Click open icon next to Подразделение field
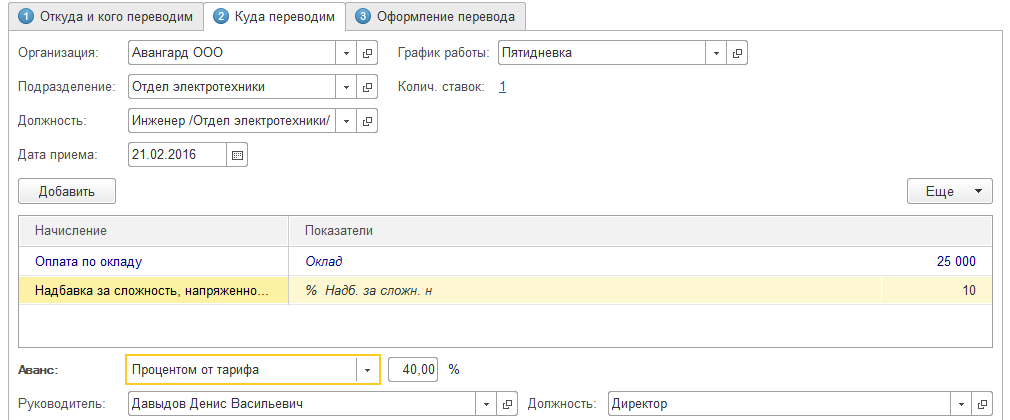Viewport: 1010px width, 420px height. pyautogui.click(x=367, y=87)
